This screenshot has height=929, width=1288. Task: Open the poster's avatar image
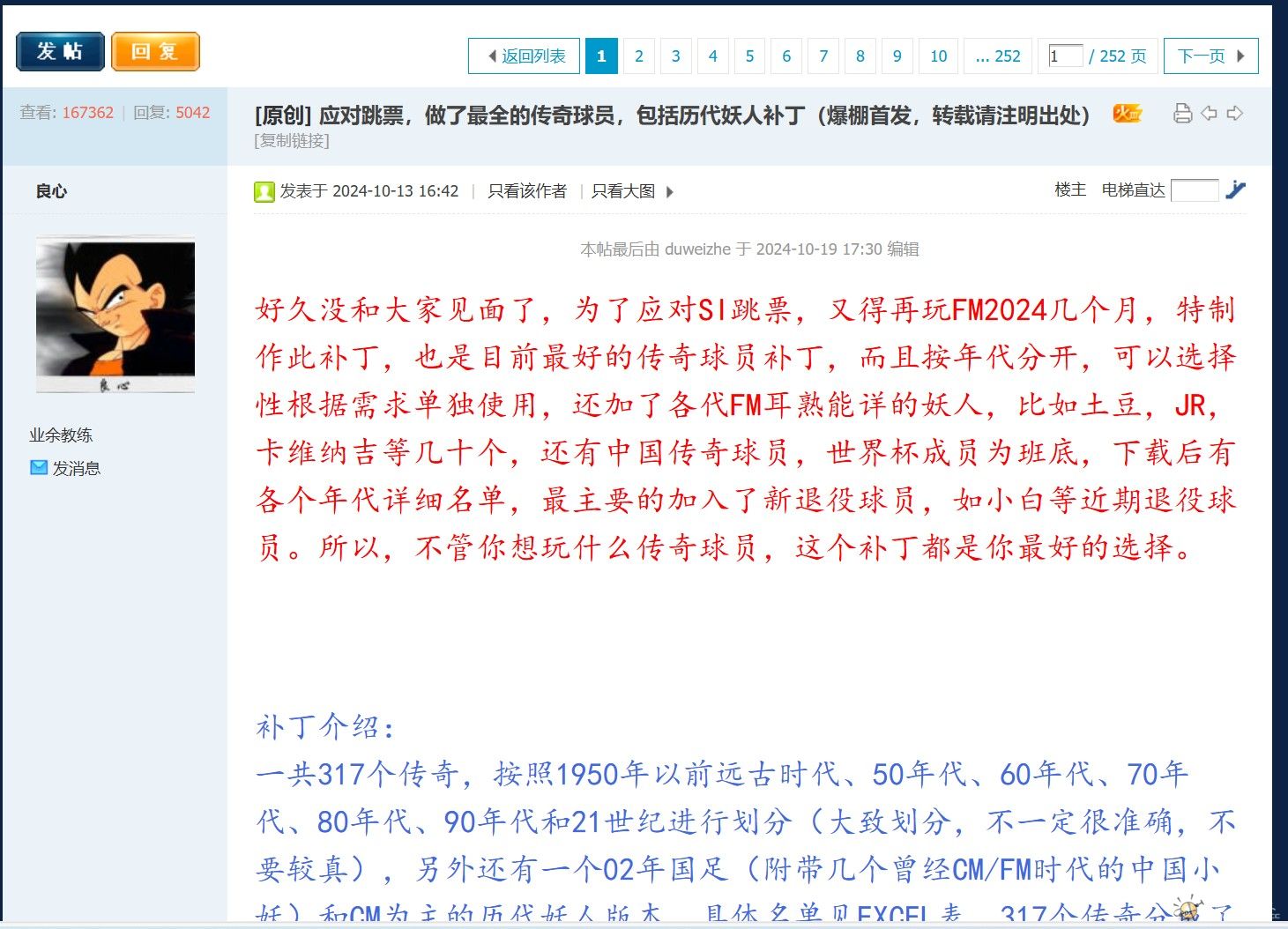tap(115, 314)
